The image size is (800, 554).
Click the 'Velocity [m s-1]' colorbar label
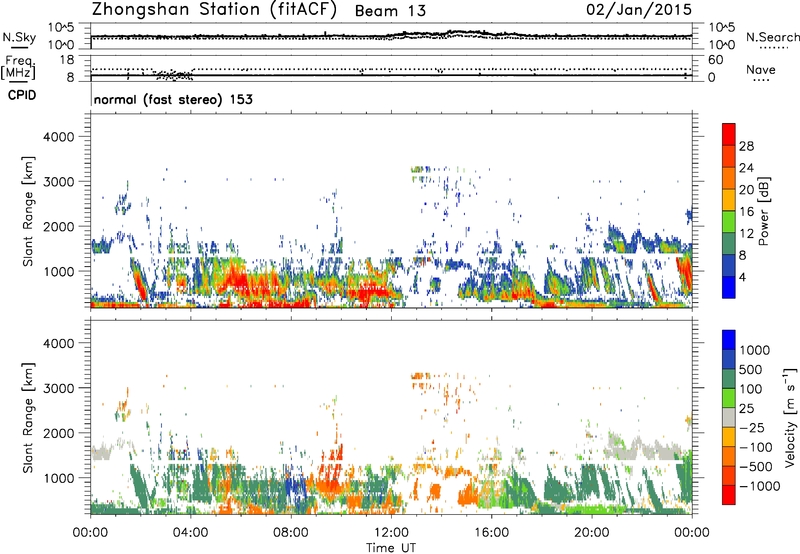[x=790, y=417]
